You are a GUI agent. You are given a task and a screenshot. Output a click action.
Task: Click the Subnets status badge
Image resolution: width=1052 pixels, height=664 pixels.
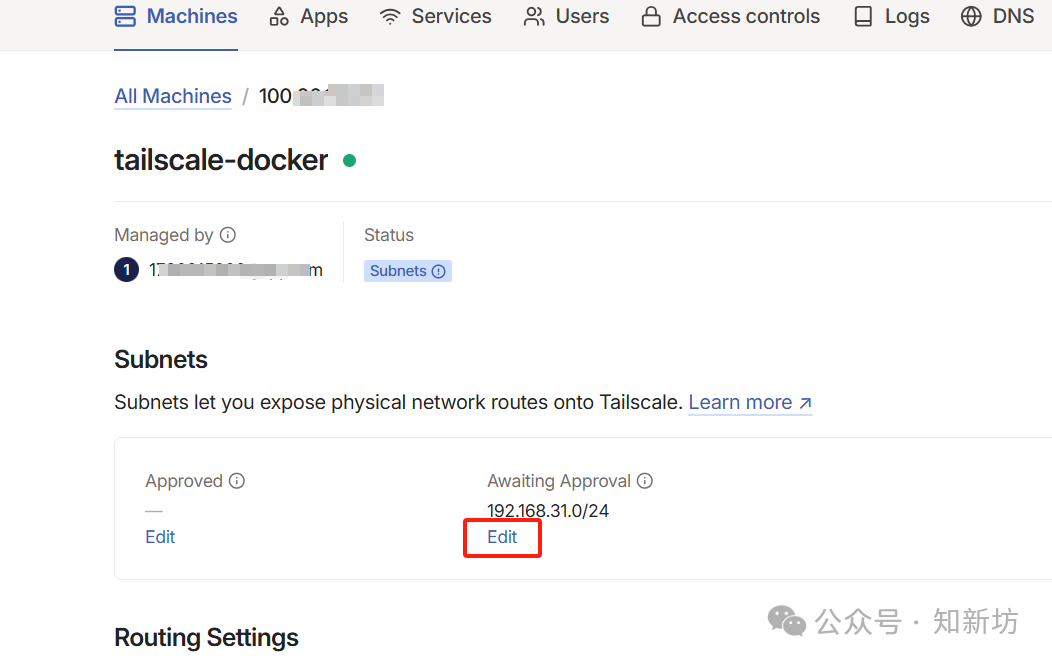407,271
